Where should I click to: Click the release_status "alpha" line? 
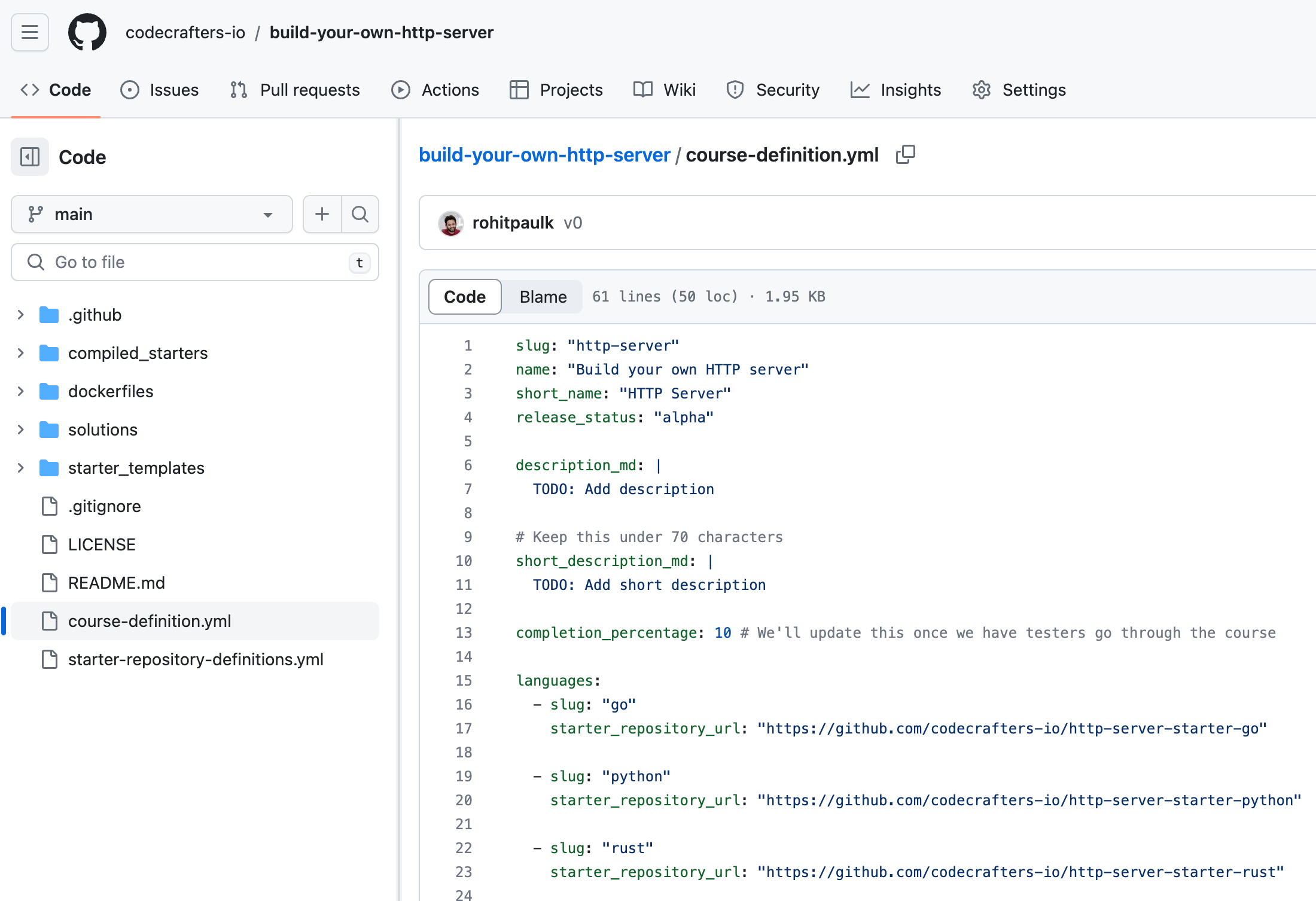pos(615,418)
